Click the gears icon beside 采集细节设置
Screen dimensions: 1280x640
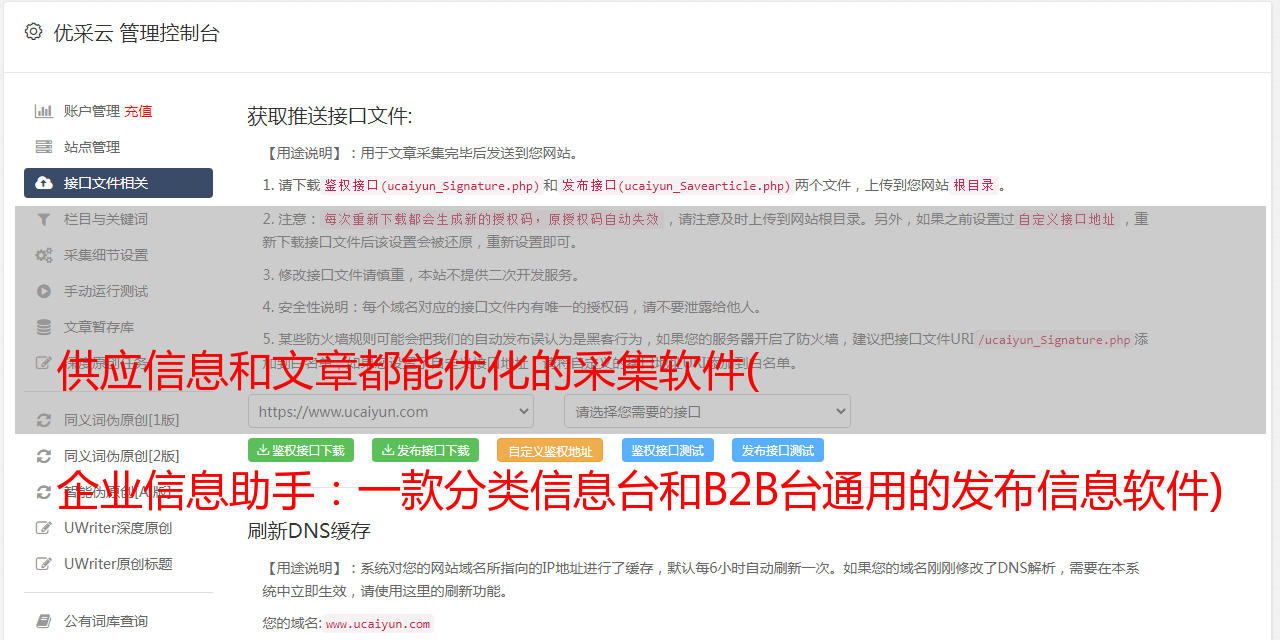click(44, 255)
